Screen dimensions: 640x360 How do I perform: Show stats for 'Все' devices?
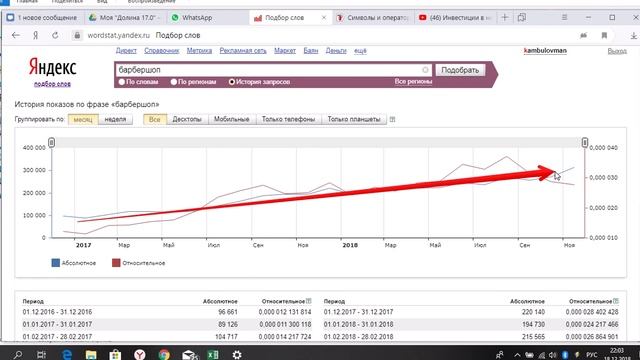(155, 119)
